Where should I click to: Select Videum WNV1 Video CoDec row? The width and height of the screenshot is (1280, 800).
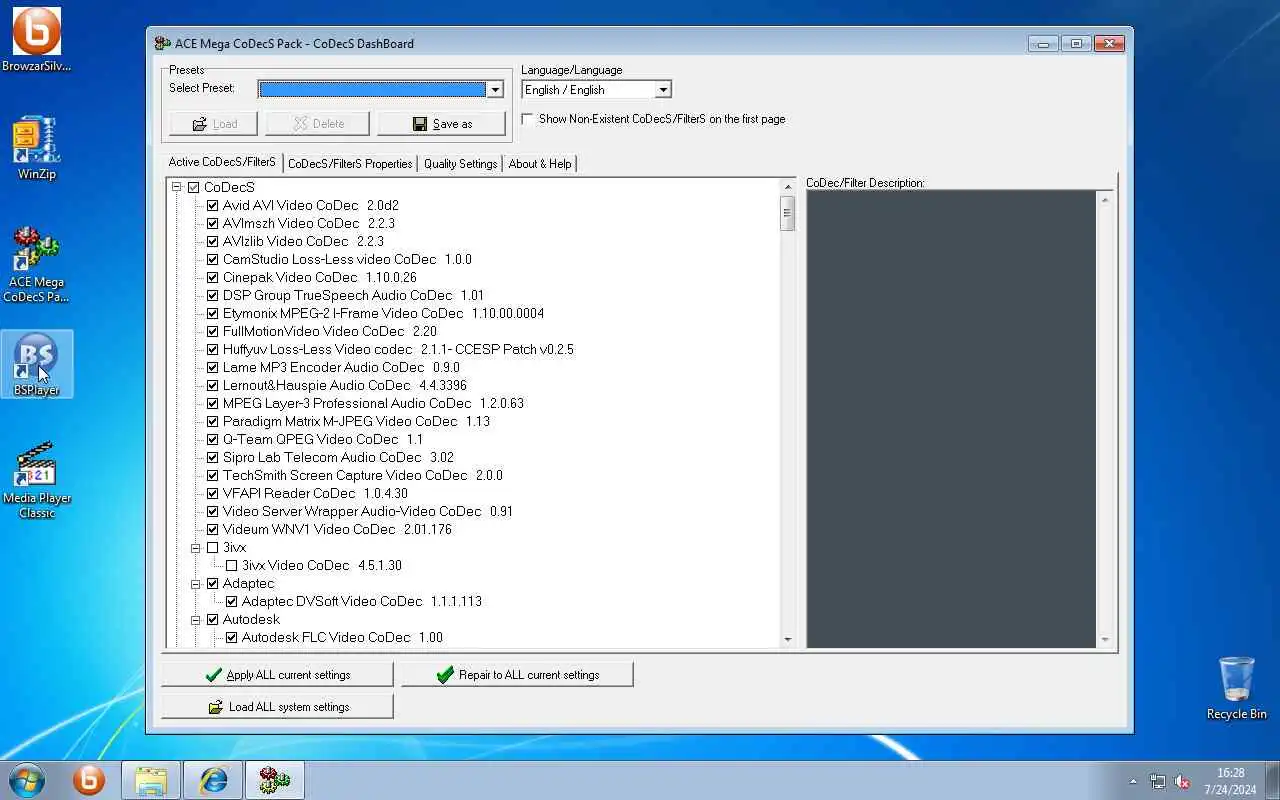337,529
